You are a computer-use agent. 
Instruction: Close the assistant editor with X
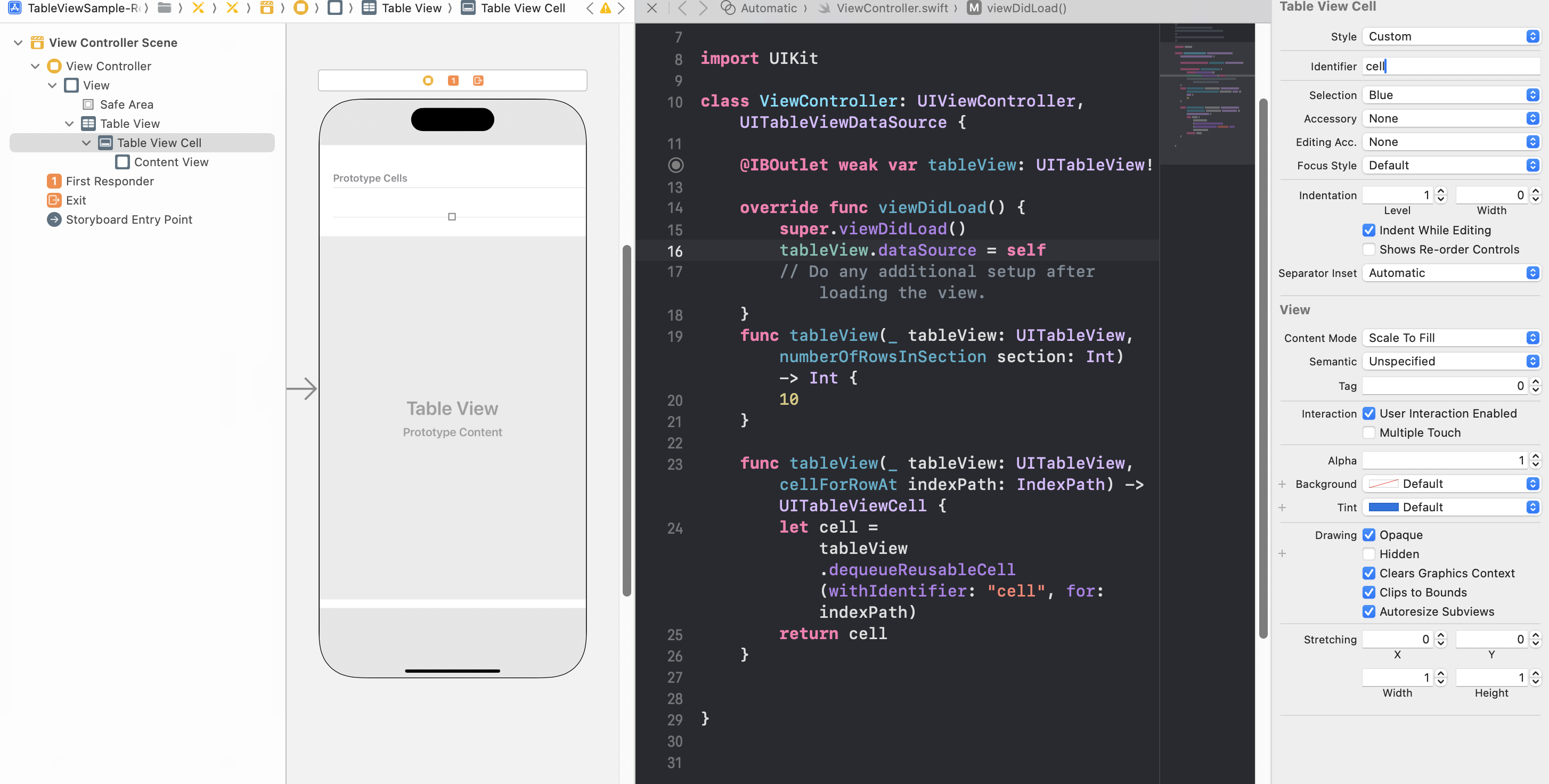pos(652,9)
